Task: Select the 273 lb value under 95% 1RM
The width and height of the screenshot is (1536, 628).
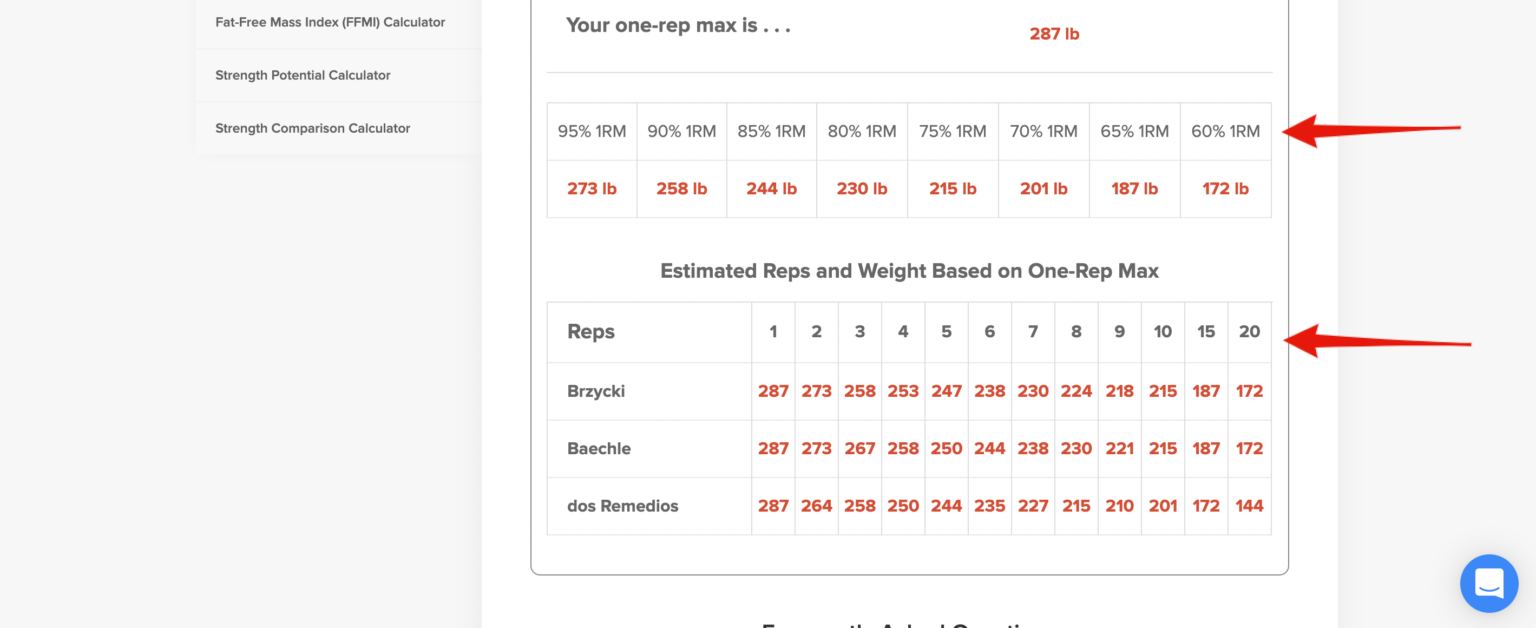Action: (x=591, y=188)
